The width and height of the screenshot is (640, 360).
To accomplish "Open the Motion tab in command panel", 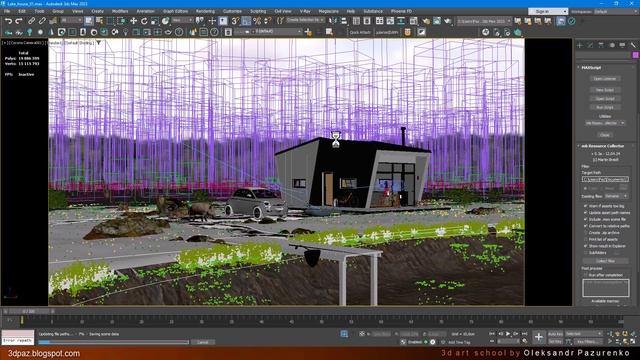I will (612, 45).
